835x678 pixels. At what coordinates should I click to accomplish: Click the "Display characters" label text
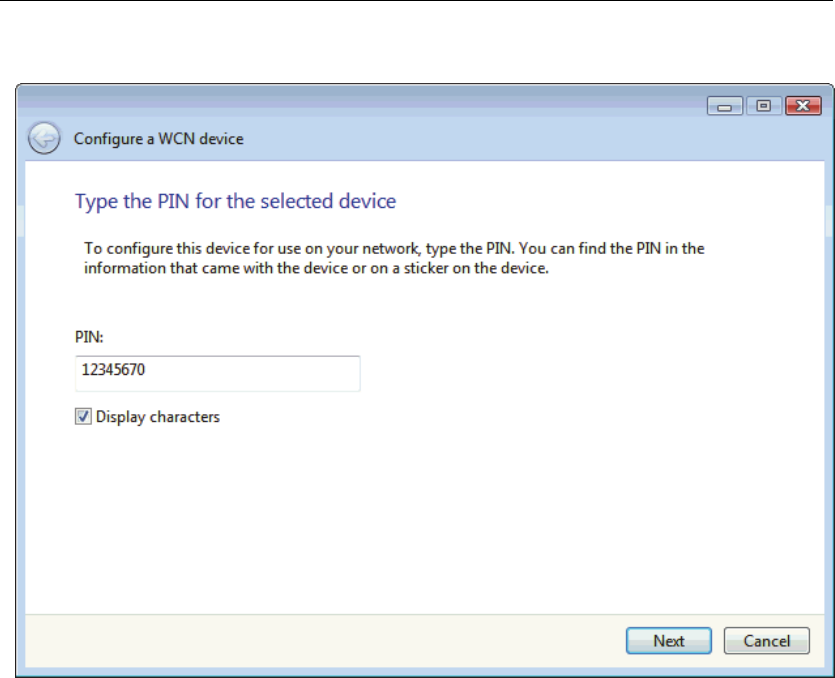click(x=158, y=417)
